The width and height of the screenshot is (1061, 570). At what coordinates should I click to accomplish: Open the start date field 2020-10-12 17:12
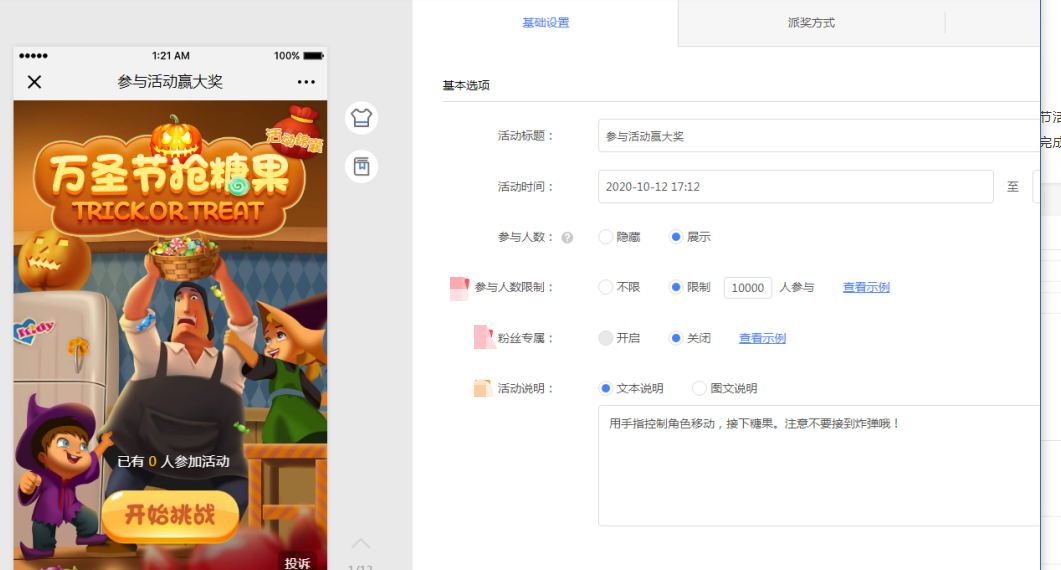[795, 187]
